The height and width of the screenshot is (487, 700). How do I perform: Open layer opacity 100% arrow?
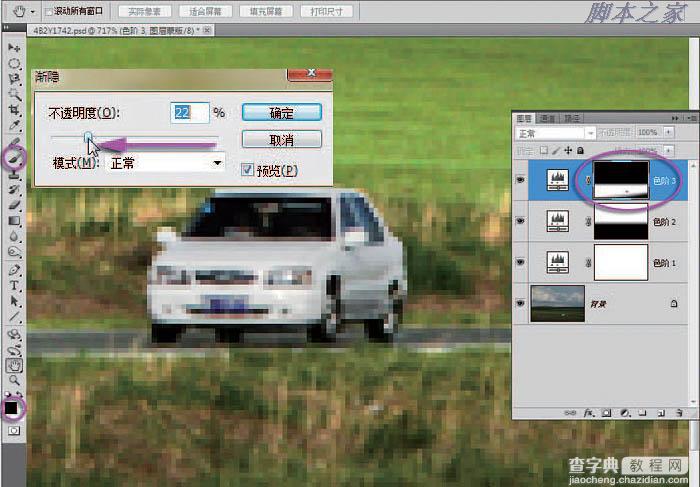coord(669,132)
